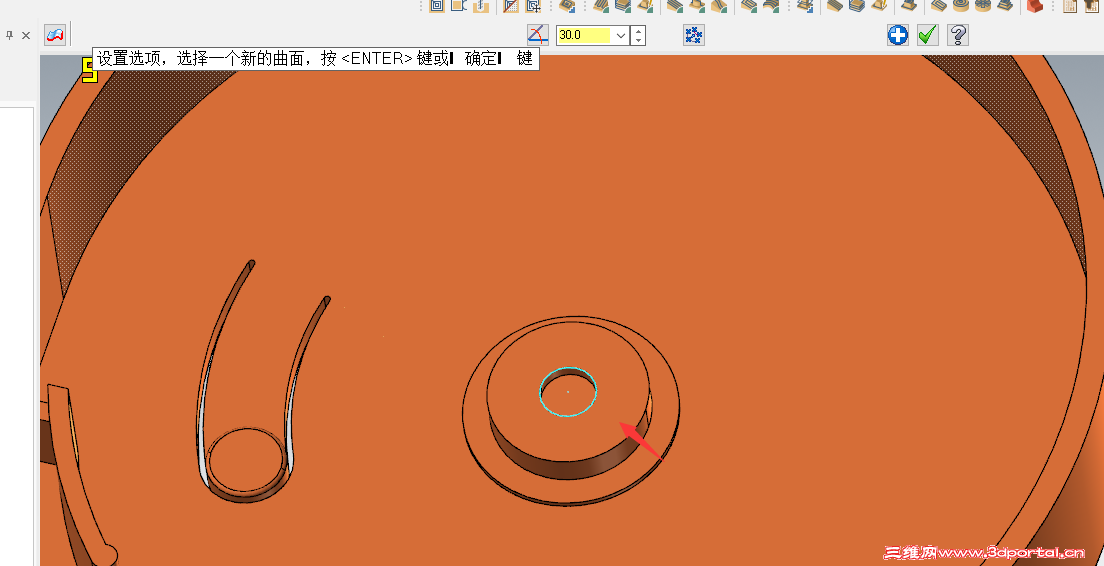
Task: Click the 30.0 angle input field
Action: pyautogui.click(x=584, y=35)
